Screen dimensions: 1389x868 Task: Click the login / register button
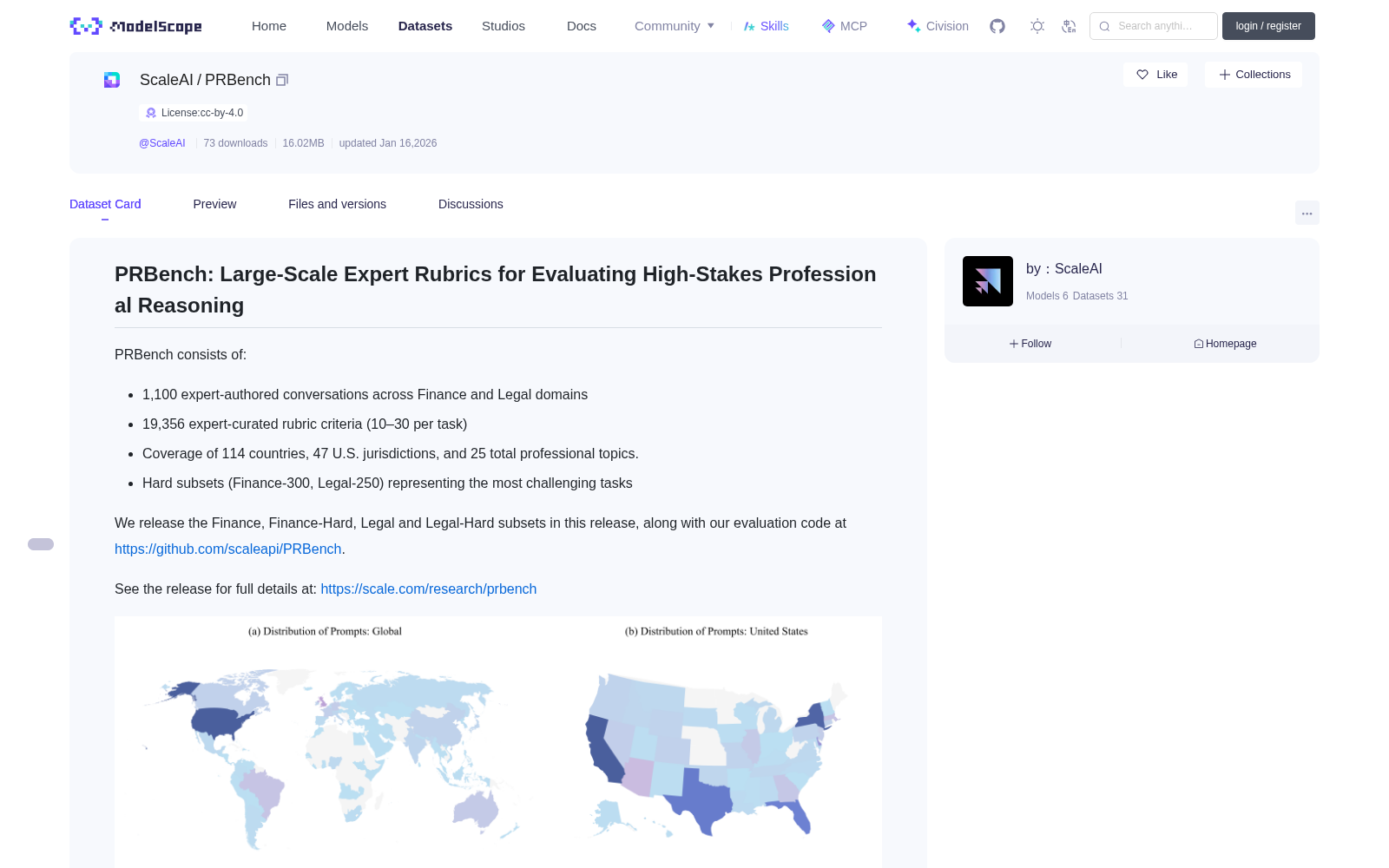(1268, 26)
